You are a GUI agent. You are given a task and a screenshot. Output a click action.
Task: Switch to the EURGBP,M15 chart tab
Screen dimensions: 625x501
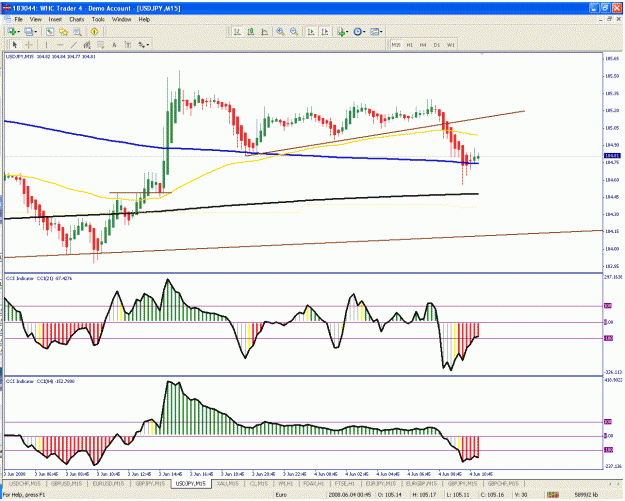tap(421, 483)
